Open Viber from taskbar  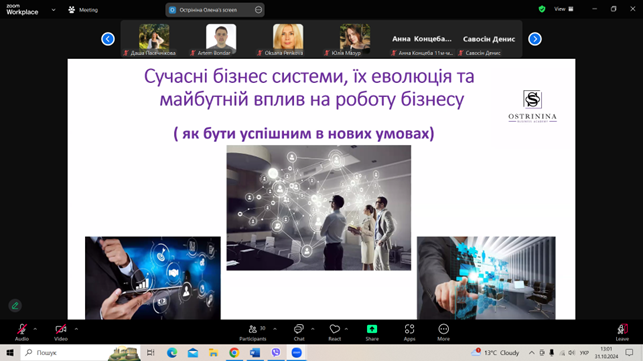tap(276, 353)
